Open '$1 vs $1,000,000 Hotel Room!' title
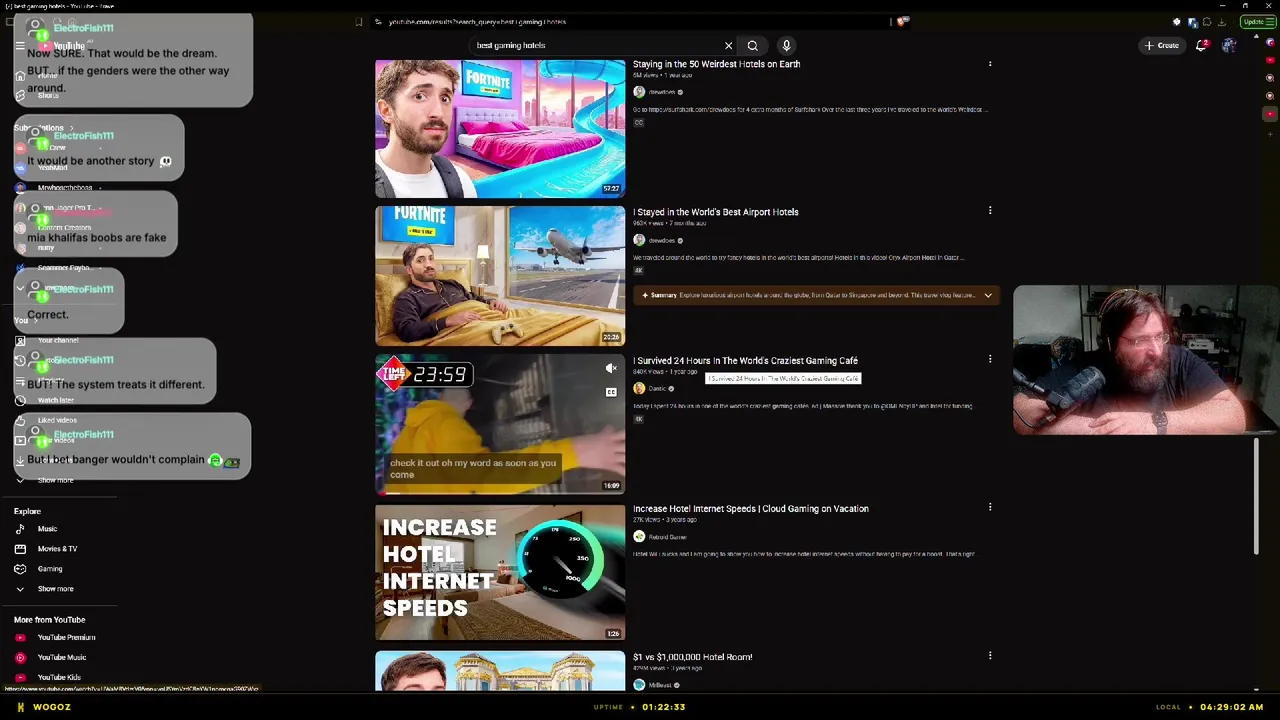Image resolution: width=1280 pixels, height=720 pixels. 692,657
